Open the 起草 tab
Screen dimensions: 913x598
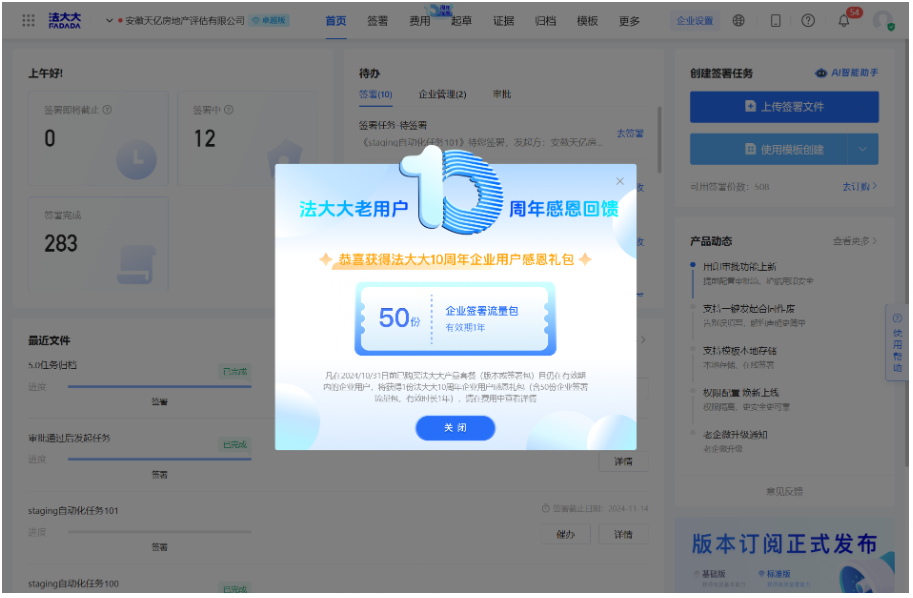[462, 21]
